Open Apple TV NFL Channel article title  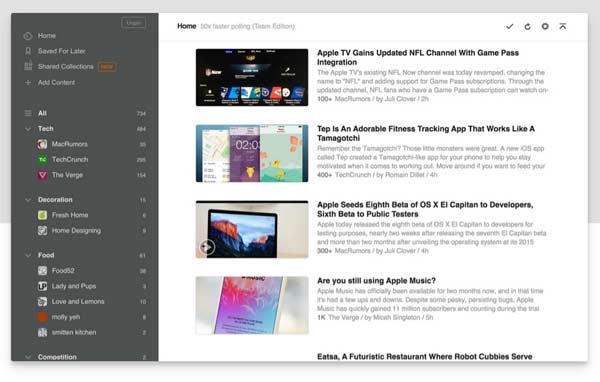coord(418,57)
